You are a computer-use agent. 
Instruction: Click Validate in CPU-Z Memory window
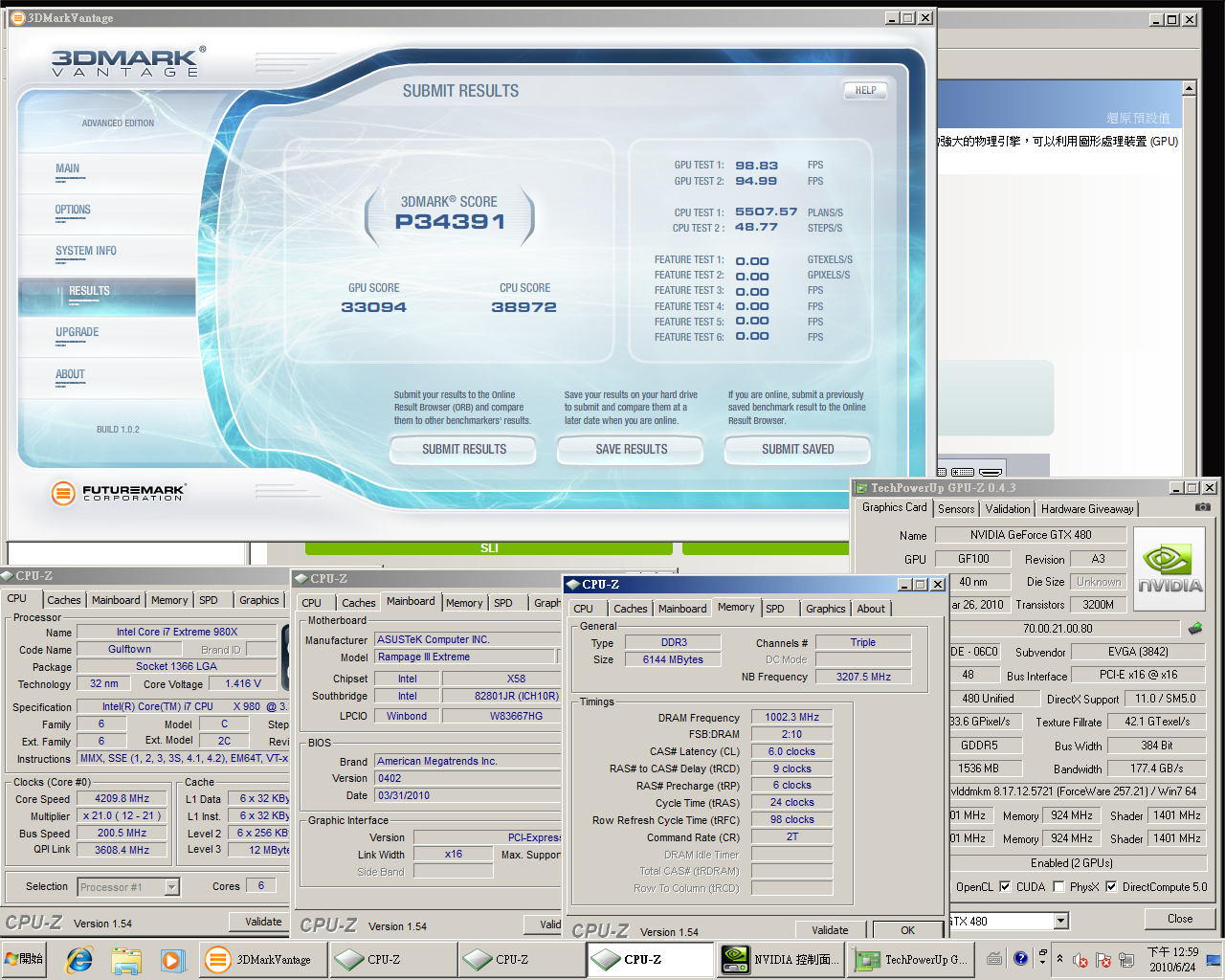[x=830, y=930]
